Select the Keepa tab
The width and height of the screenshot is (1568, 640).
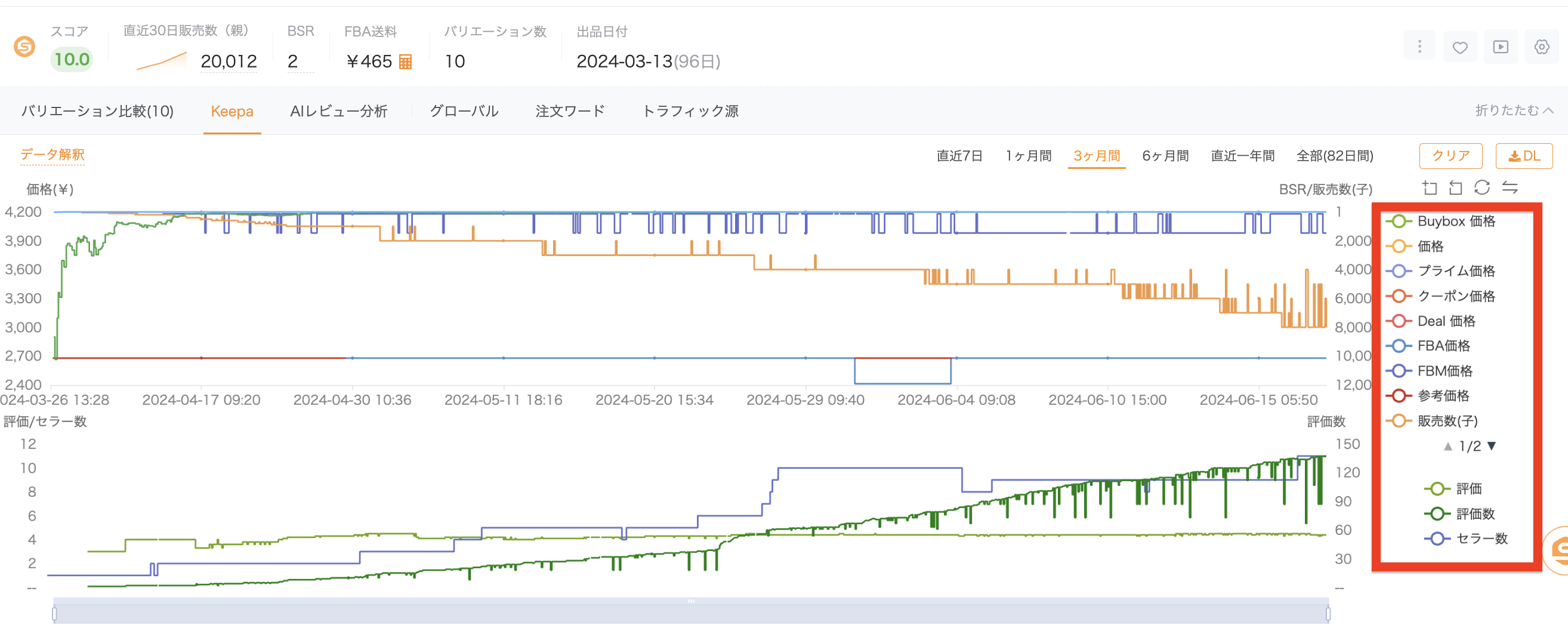pyautogui.click(x=232, y=111)
